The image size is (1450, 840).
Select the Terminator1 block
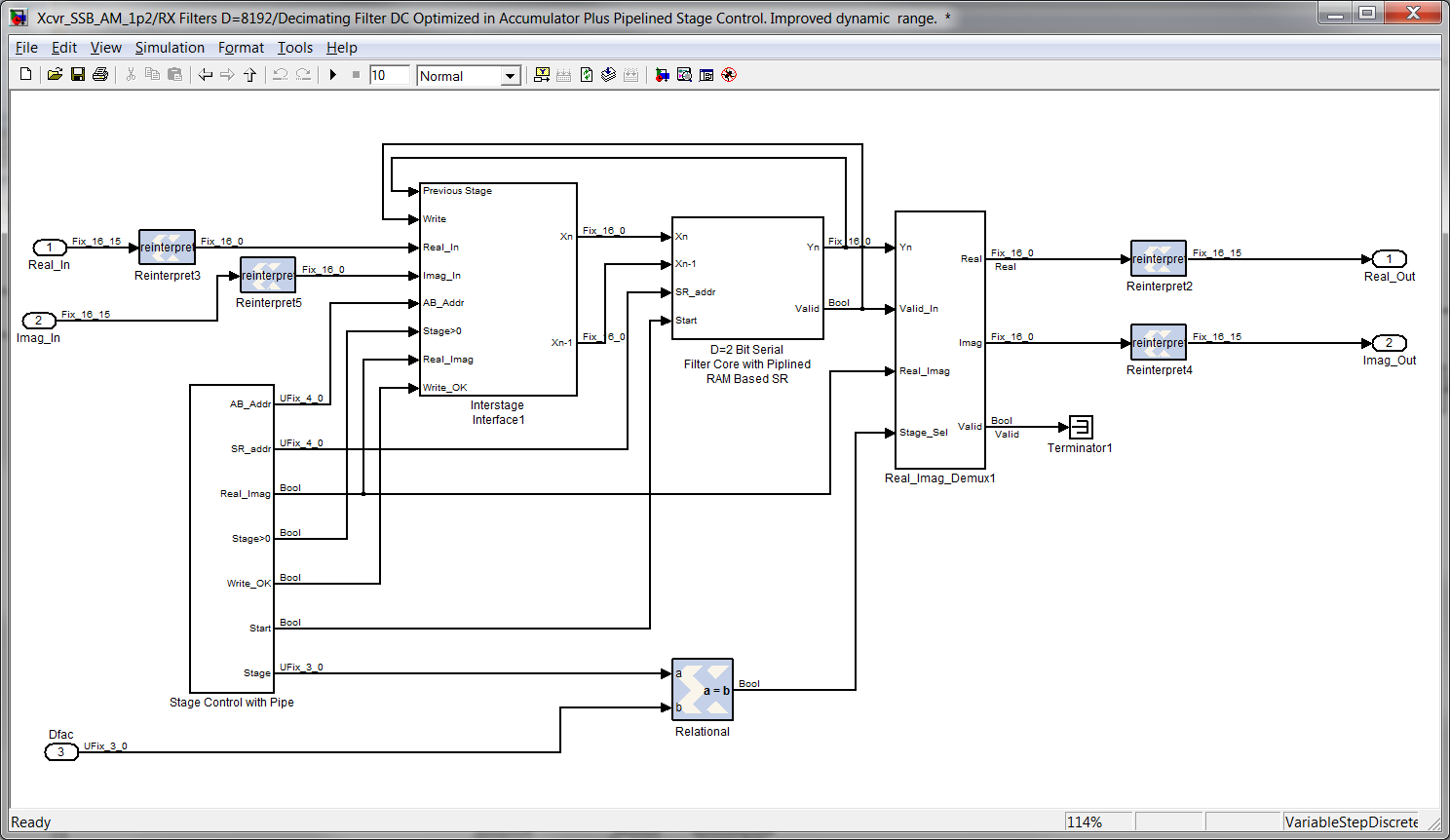point(1081,427)
